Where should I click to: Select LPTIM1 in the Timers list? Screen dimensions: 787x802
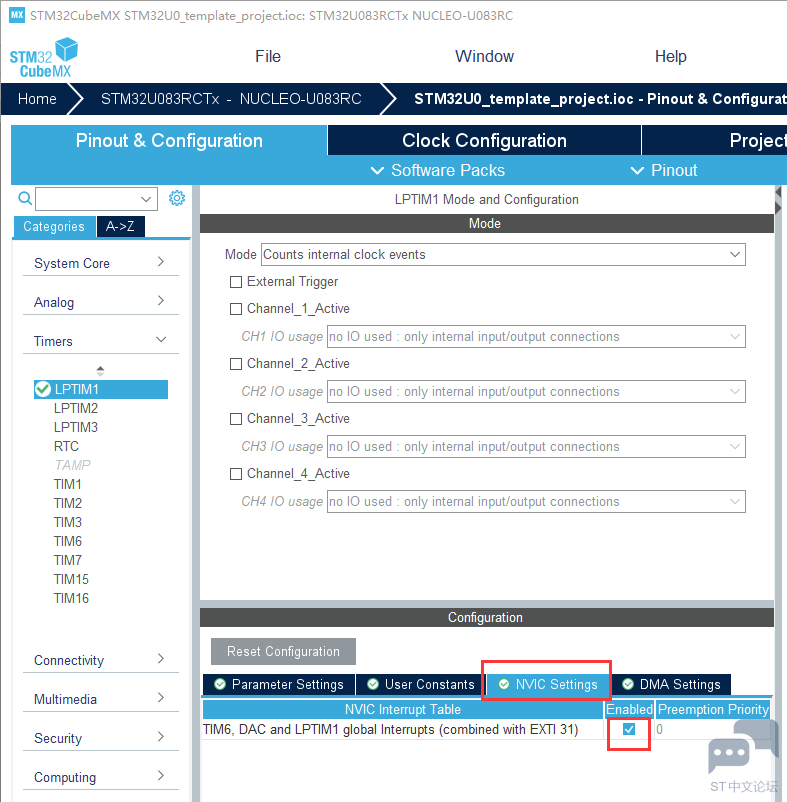(101, 389)
